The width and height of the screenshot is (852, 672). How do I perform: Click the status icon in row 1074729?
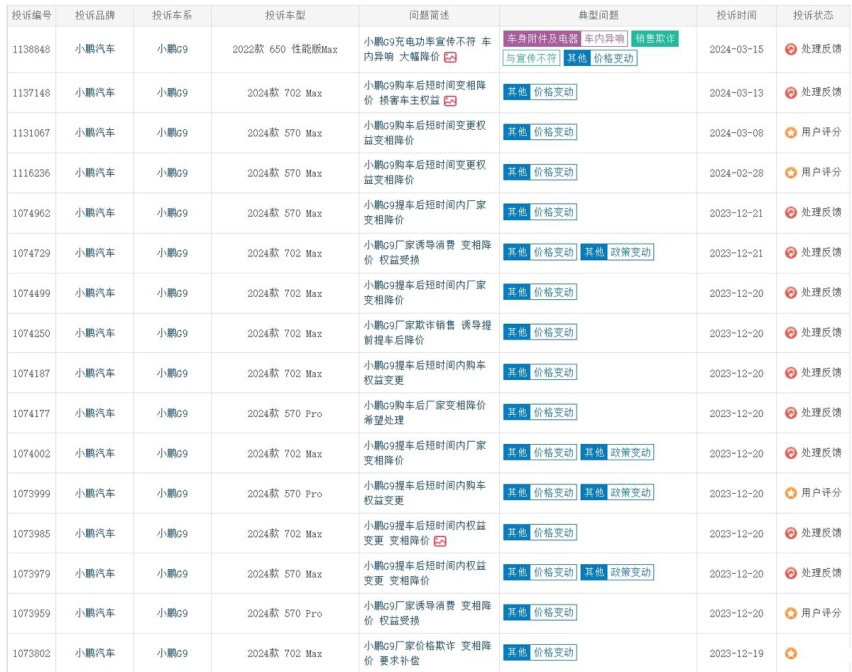click(x=791, y=253)
